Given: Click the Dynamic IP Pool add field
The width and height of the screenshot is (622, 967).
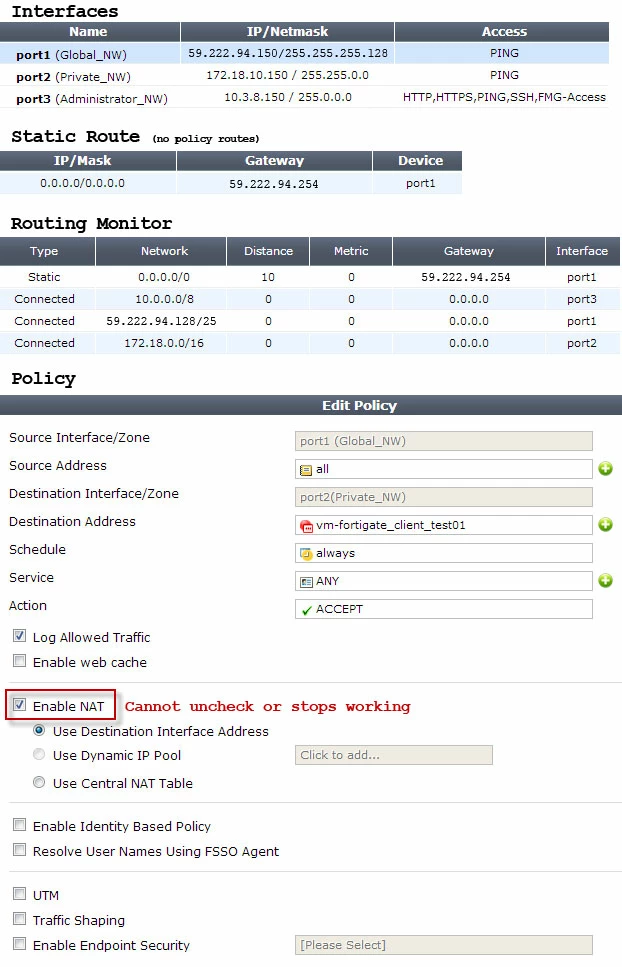Looking at the screenshot, I should point(394,755).
